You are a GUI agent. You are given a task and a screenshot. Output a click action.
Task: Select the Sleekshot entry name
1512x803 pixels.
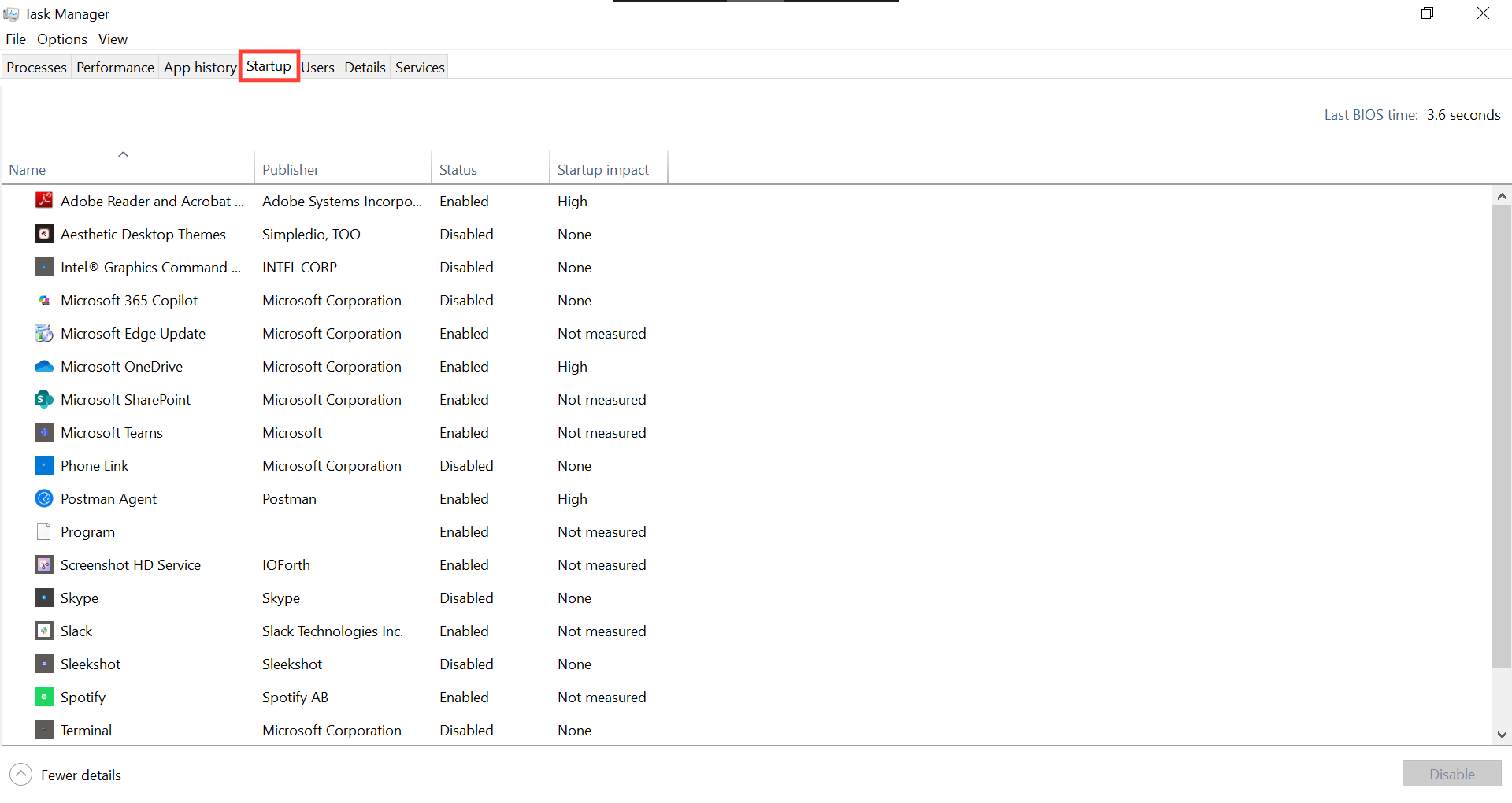[x=91, y=664]
